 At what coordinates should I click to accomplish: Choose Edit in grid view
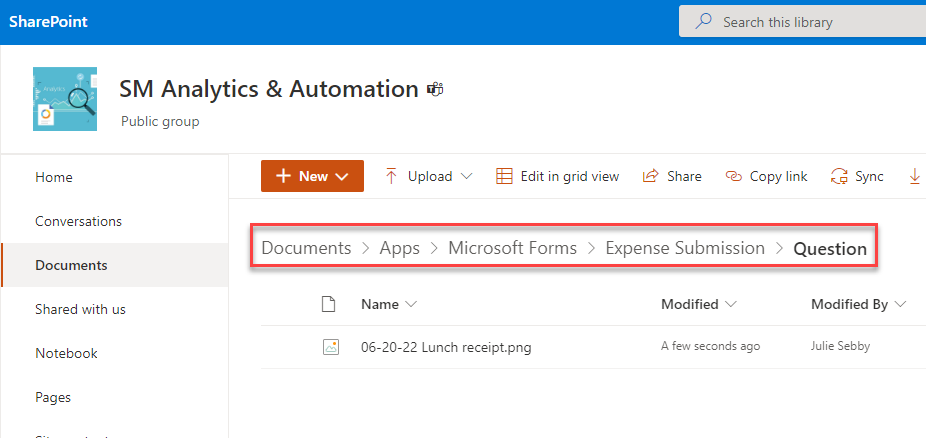pyautogui.click(x=570, y=176)
